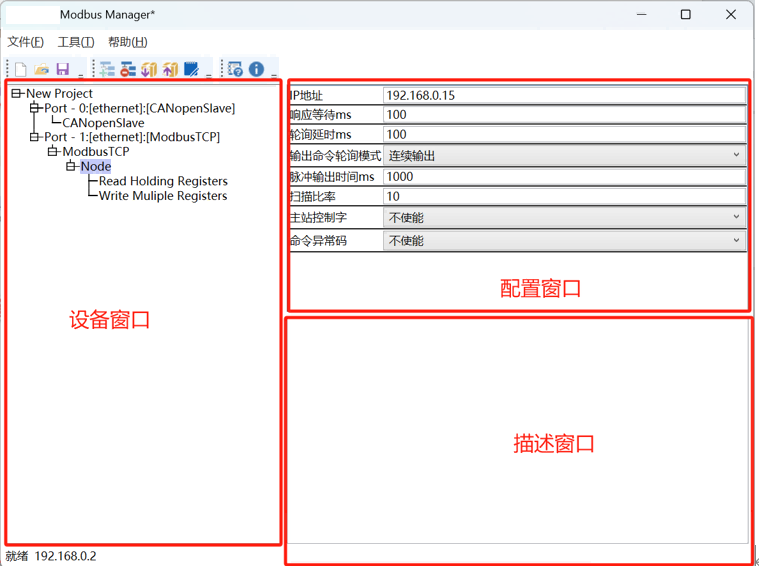This screenshot has height=566, width=759.
Task: Select Port - 1:[ethernet]:[ModbusTCP] item
Action: coord(132,137)
